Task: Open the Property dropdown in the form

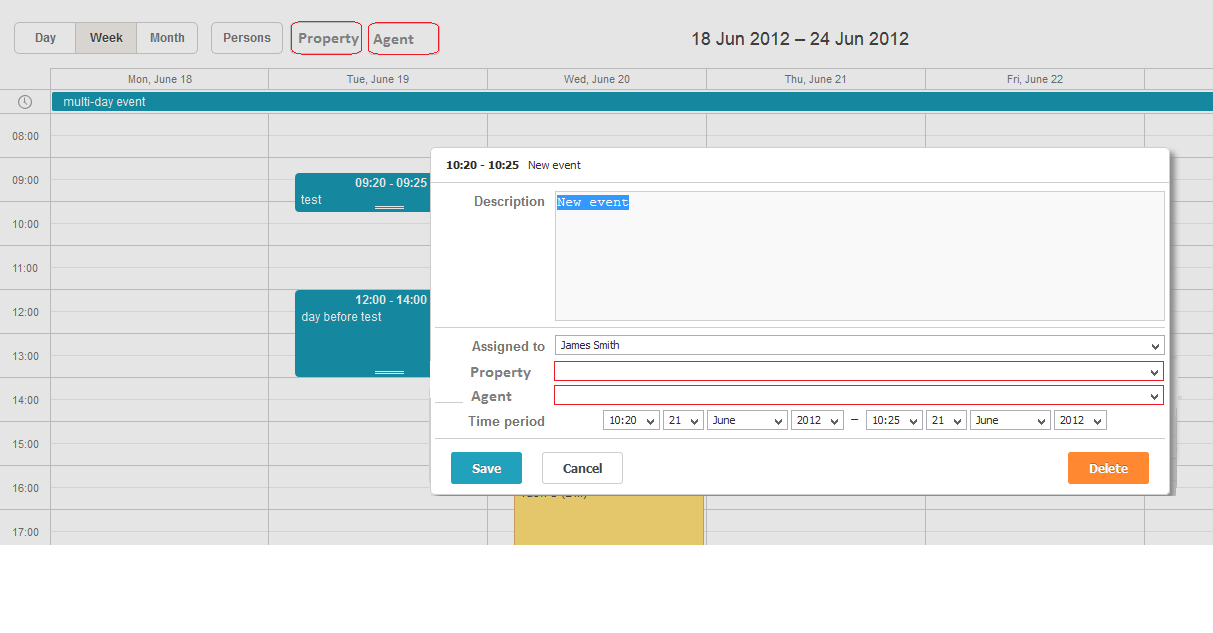Action: [x=859, y=371]
